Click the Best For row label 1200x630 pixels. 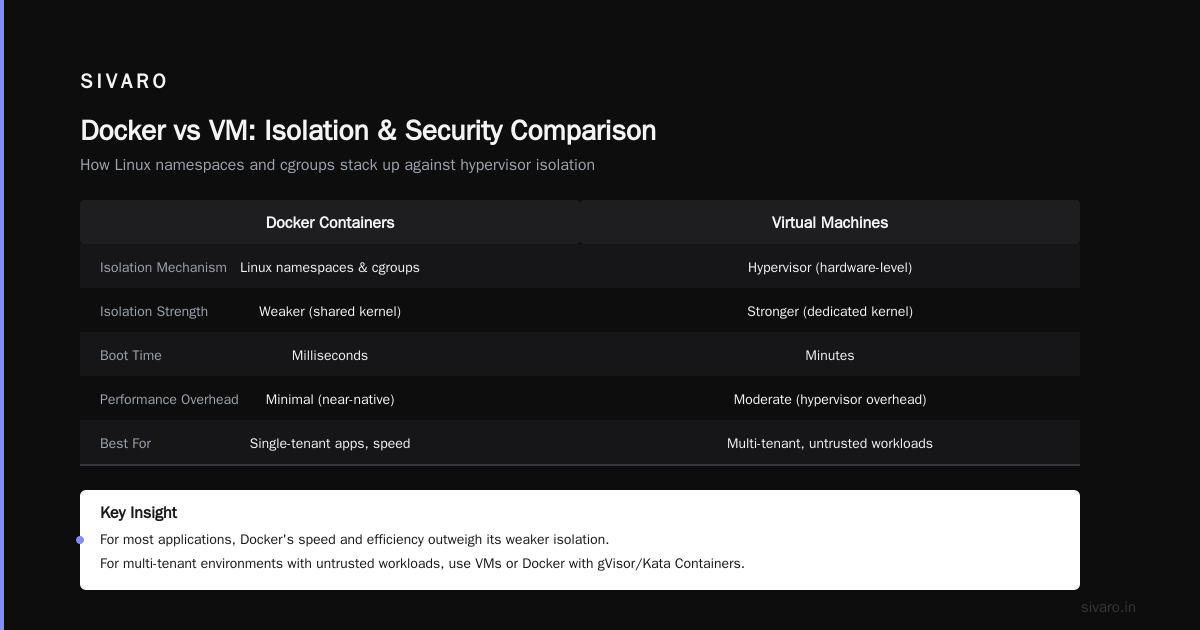(x=125, y=444)
